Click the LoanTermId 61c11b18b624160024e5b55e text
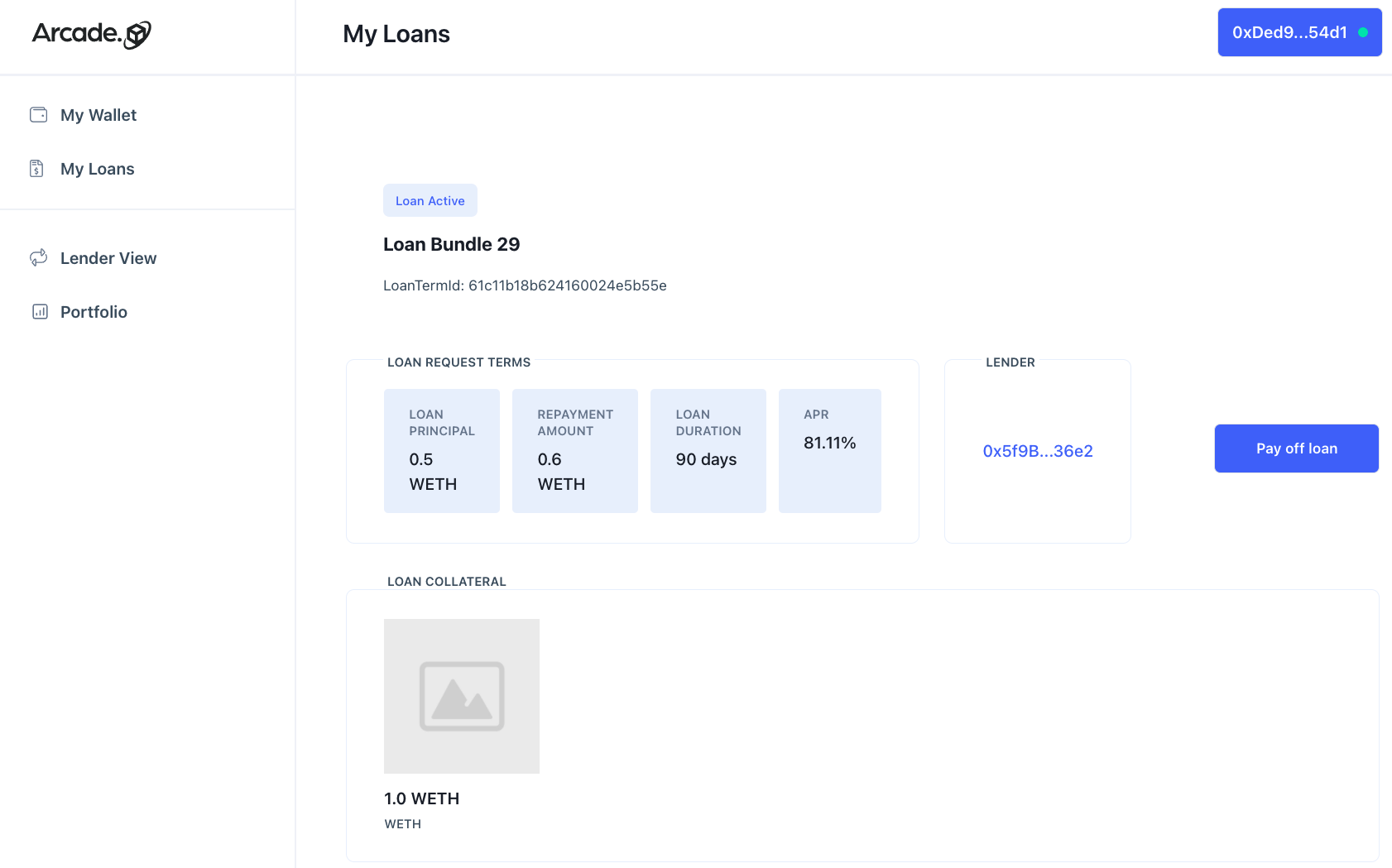This screenshot has height=868, width=1392. click(525, 285)
